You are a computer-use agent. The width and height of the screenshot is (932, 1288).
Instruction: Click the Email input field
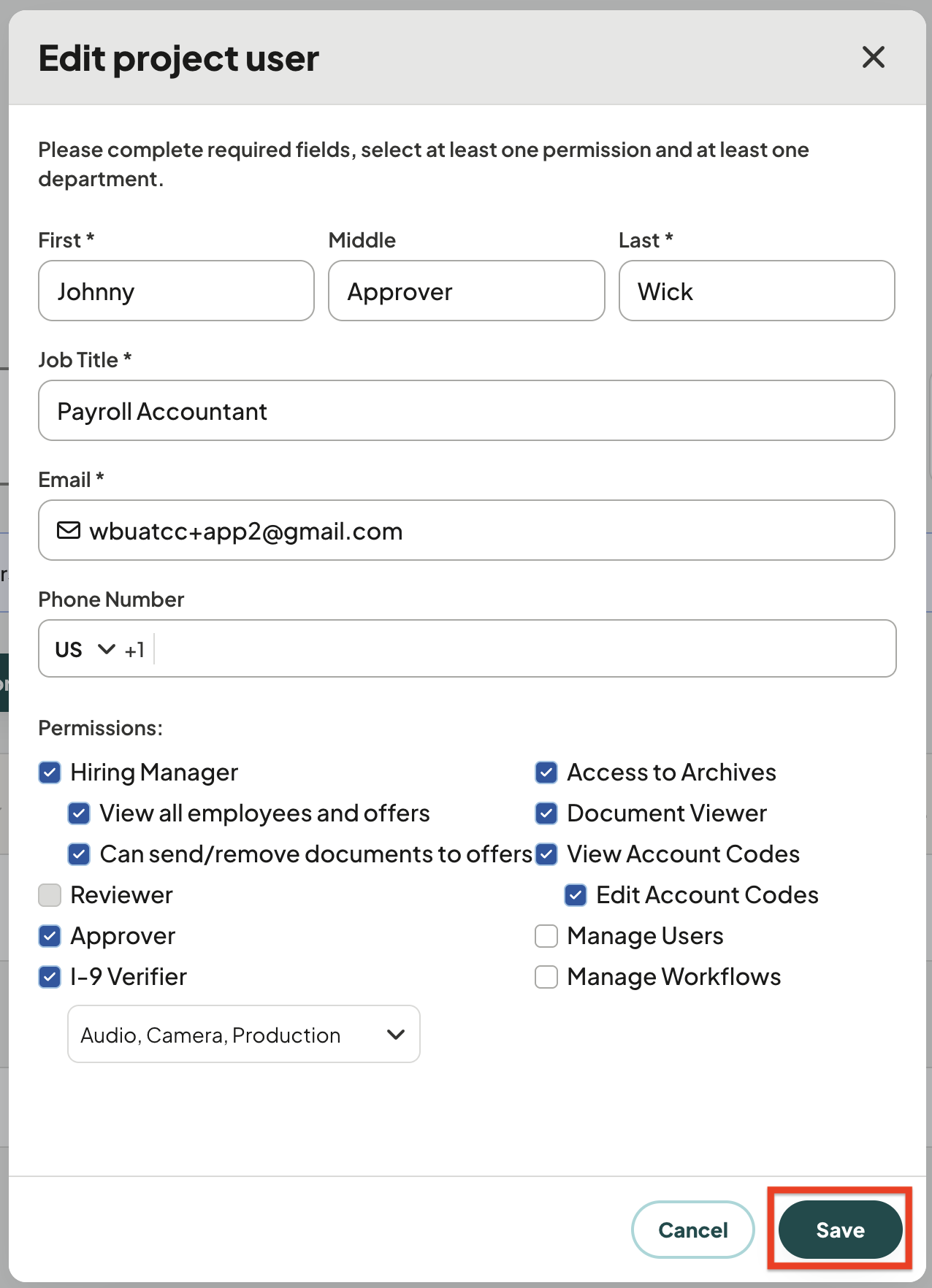tap(466, 530)
